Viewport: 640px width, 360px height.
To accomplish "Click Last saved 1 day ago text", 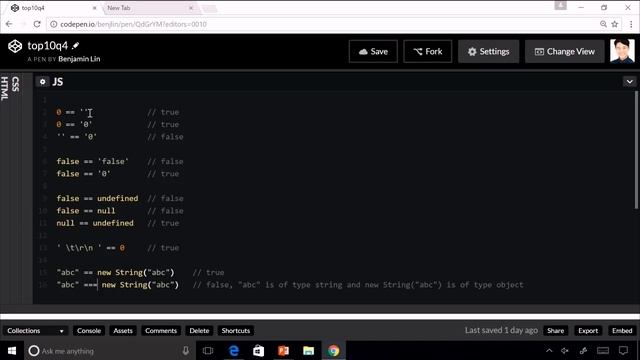I will 501,330.
